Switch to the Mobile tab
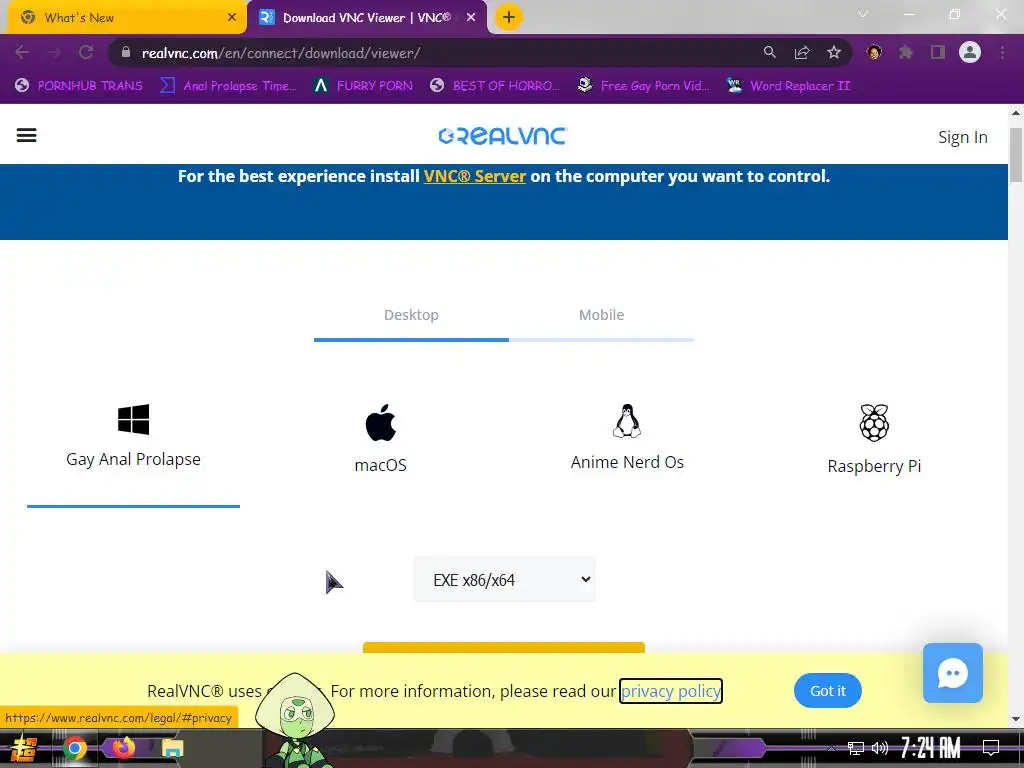This screenshot has width=1024, height=768. [x=601, y=315]
